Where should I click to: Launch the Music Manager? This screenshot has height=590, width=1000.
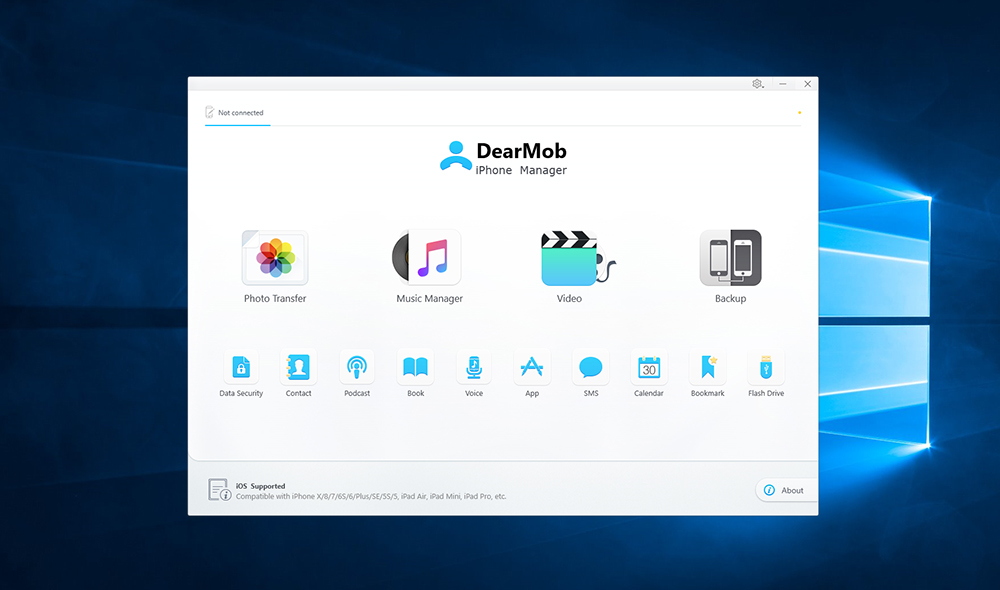pos(427,258)
